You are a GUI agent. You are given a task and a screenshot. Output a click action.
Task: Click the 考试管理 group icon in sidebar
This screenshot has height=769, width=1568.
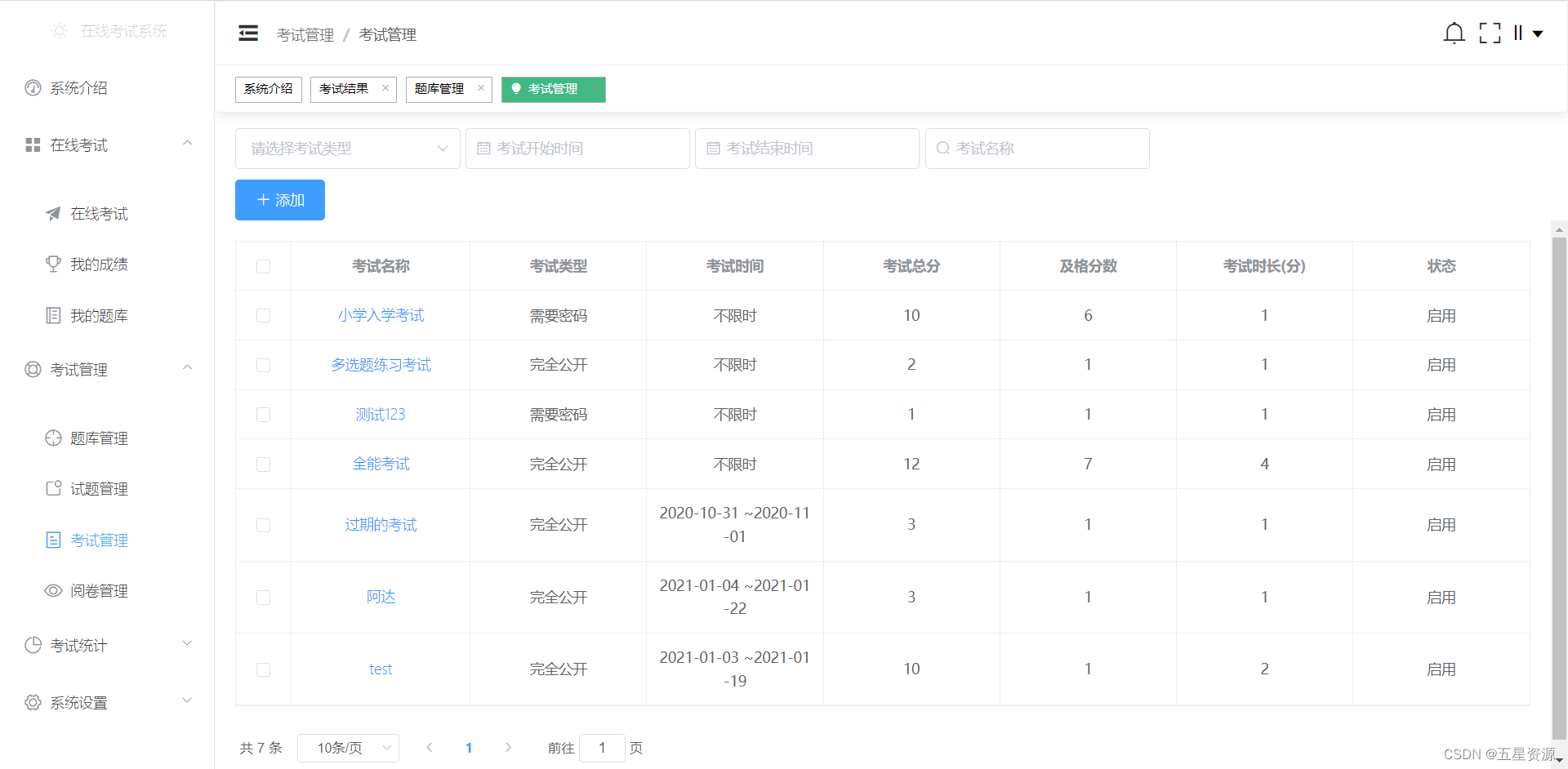point(33,370)
